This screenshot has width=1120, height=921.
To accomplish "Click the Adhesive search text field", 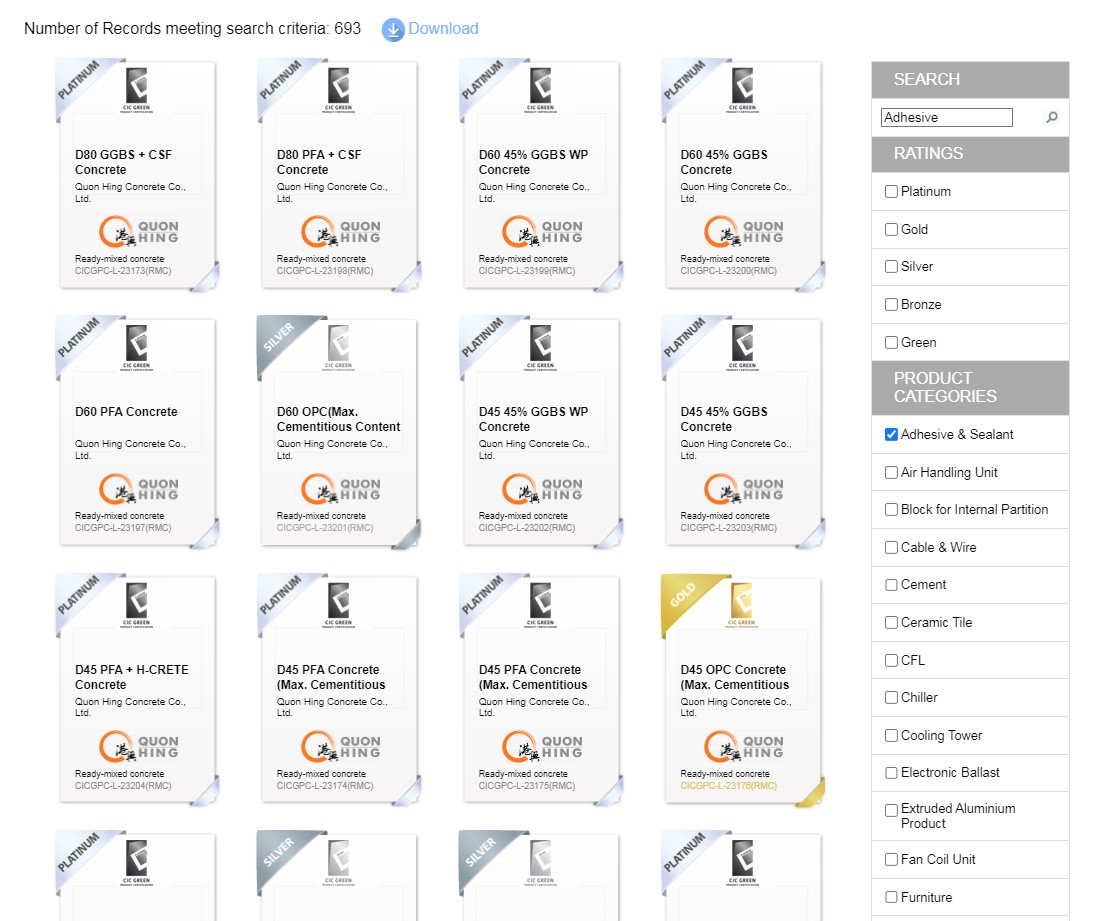I will pos(946,118).
